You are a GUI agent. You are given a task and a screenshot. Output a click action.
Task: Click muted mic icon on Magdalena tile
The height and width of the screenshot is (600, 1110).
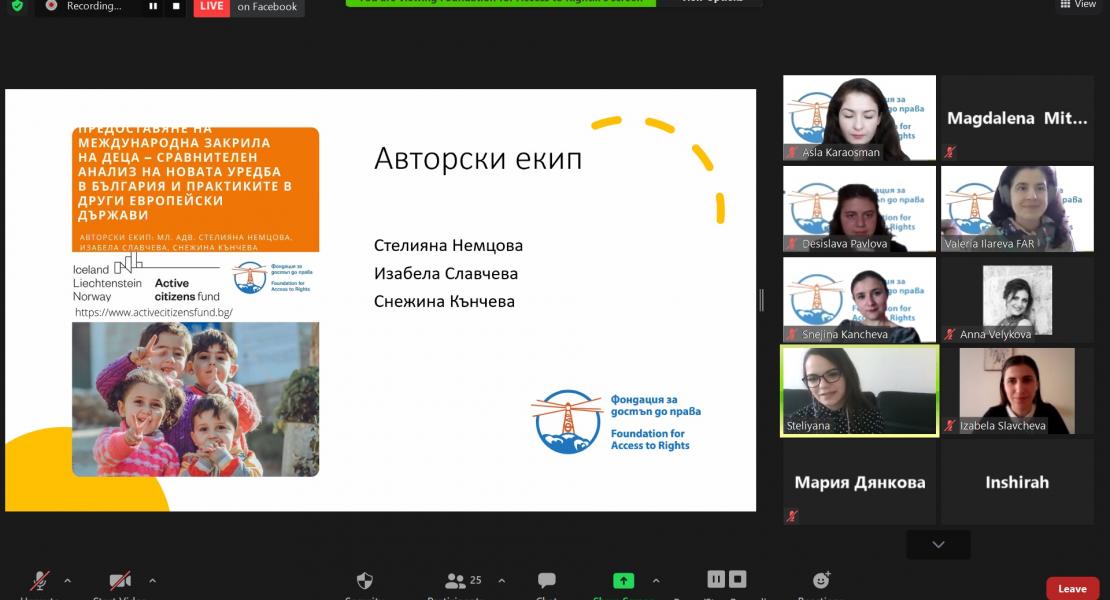950,151
